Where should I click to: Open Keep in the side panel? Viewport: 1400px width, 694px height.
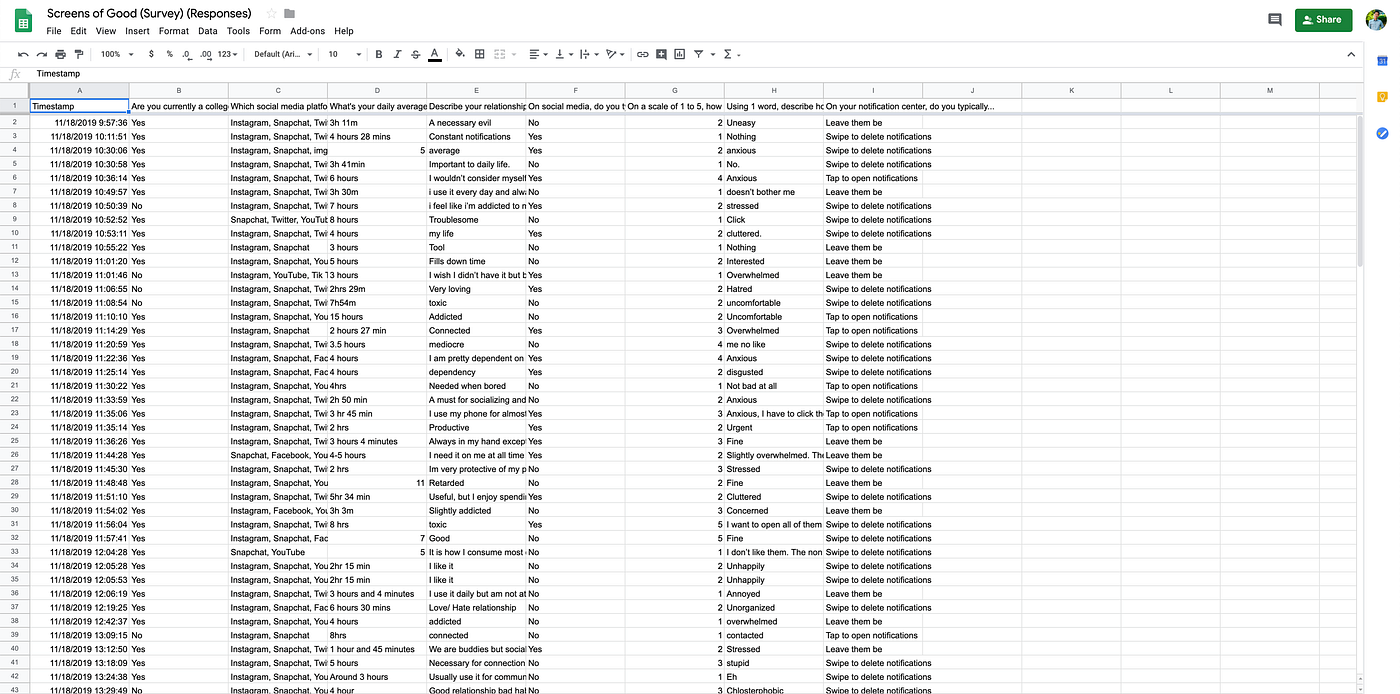click(1383, 97)
